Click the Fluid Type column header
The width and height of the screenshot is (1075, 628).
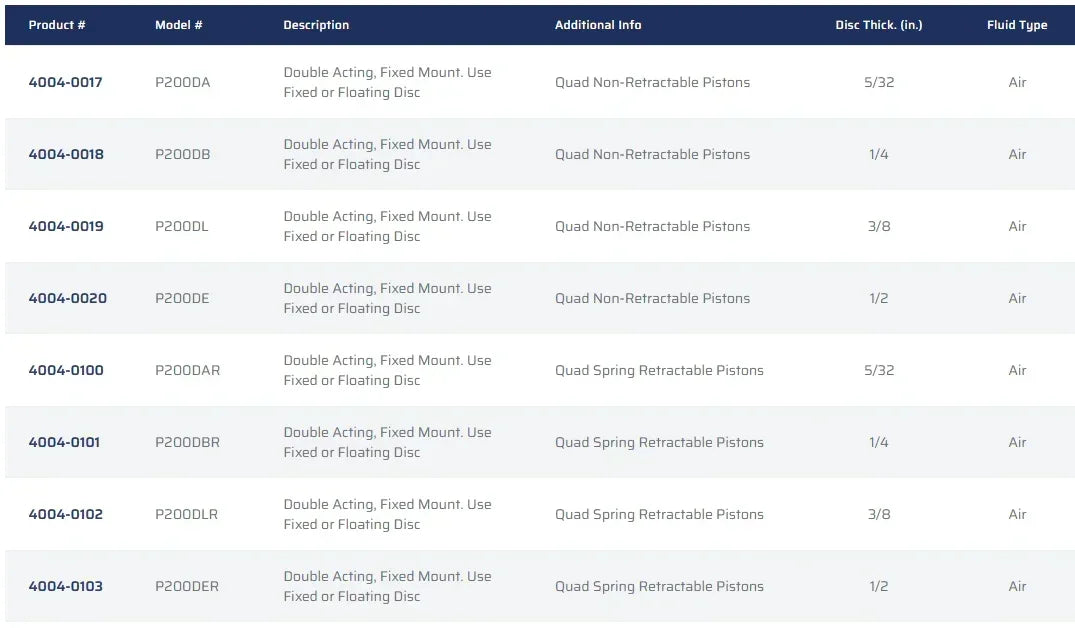1017,25
